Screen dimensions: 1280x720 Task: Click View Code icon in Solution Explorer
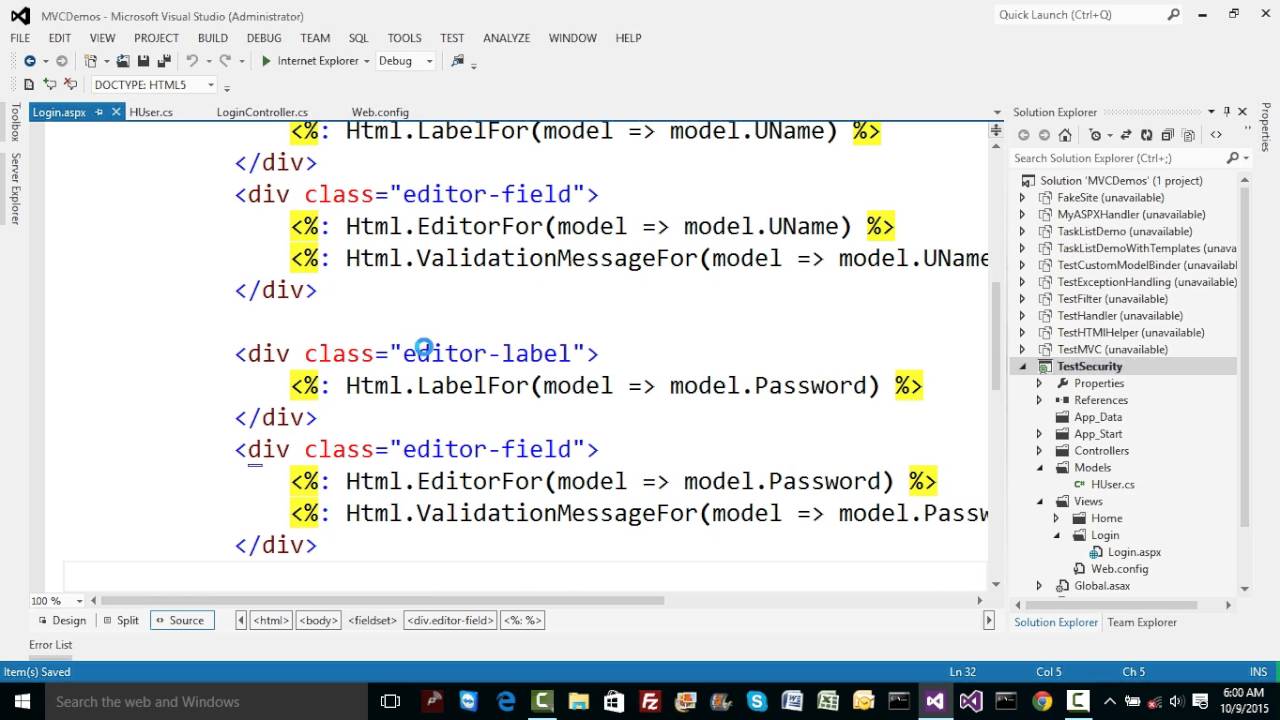point(1216,135)
